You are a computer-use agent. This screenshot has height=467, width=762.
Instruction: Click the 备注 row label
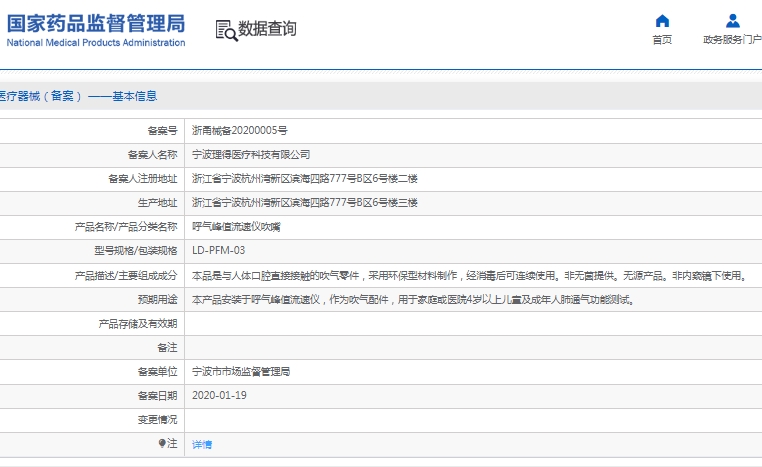coord(167,347)
